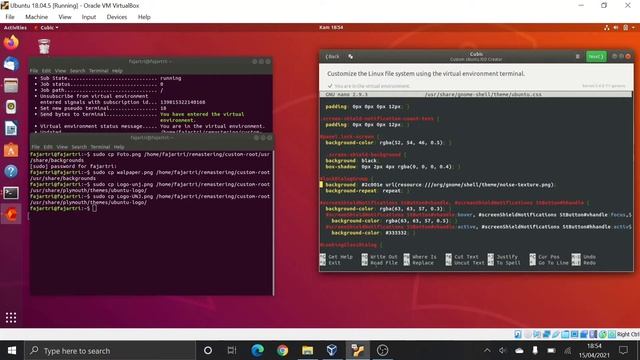Image resolution: width=640 pixels, height=360 pixels.
Task: Open the Windows Start menu
Action: [x=12, y=350]
